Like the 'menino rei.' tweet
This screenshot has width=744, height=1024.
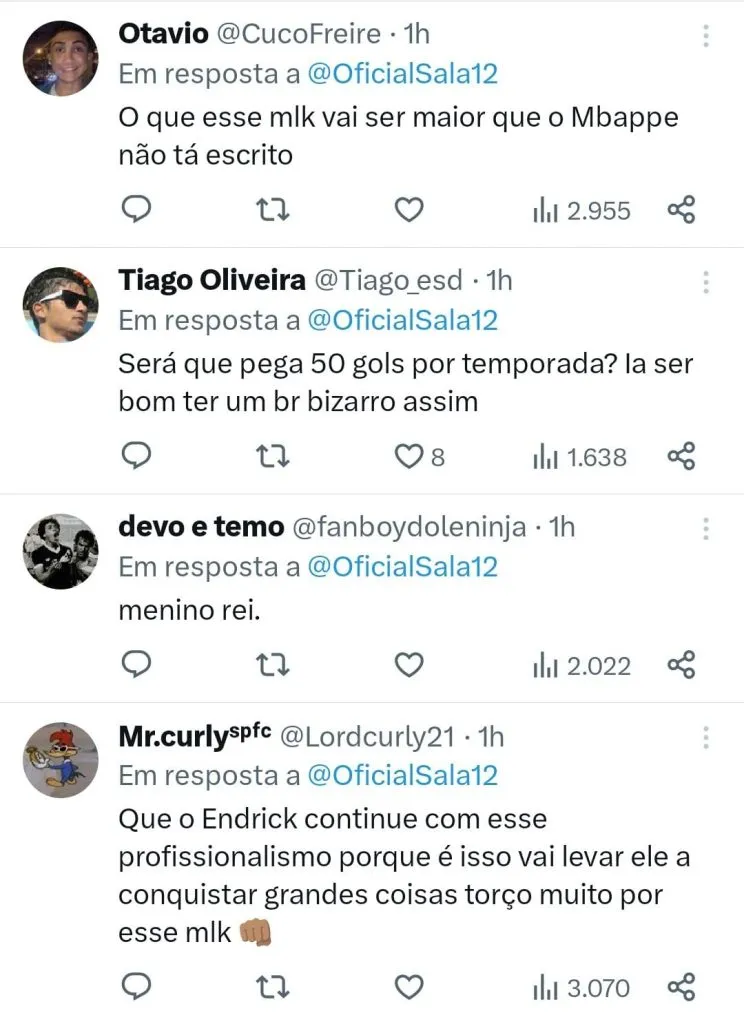(x=408, y=665)
